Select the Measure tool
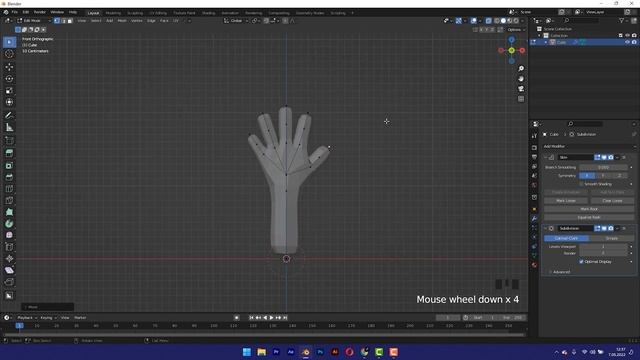 pos(9,127)
